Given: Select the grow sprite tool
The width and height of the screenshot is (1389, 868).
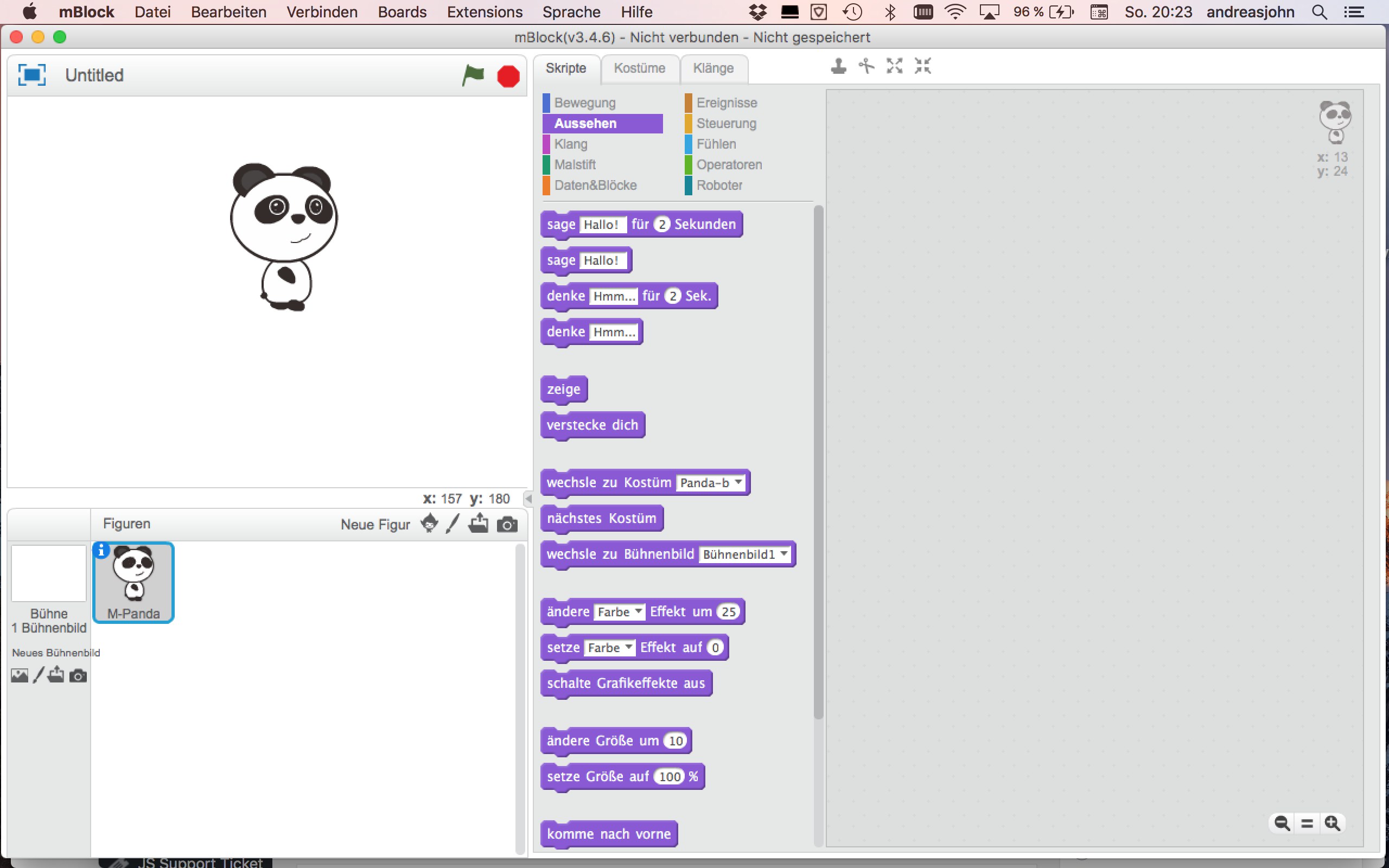Looking at the screenshot, I should (x=894, y=67).
